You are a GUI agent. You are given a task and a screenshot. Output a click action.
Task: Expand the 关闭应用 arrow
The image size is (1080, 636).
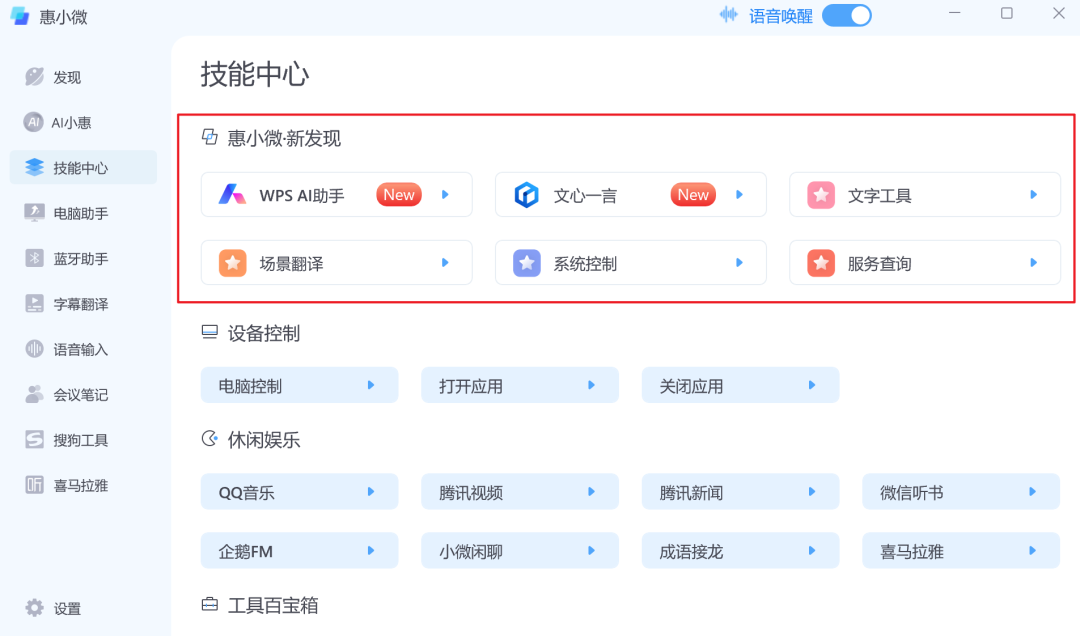[811, 385]
